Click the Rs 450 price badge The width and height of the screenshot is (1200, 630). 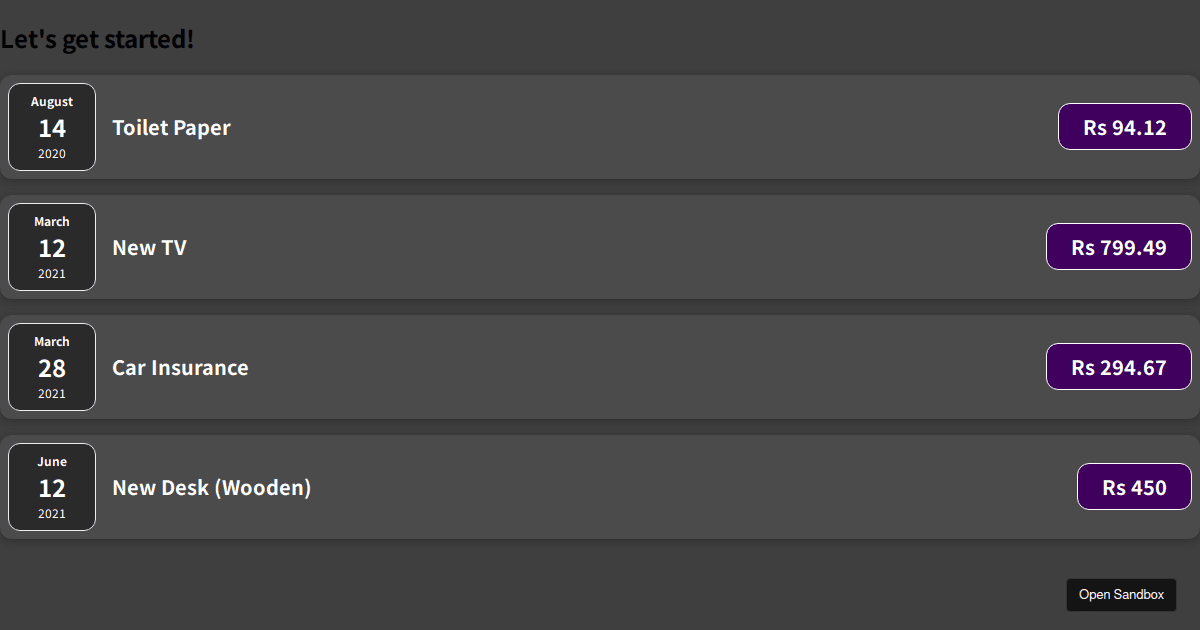coord(1134,487)
